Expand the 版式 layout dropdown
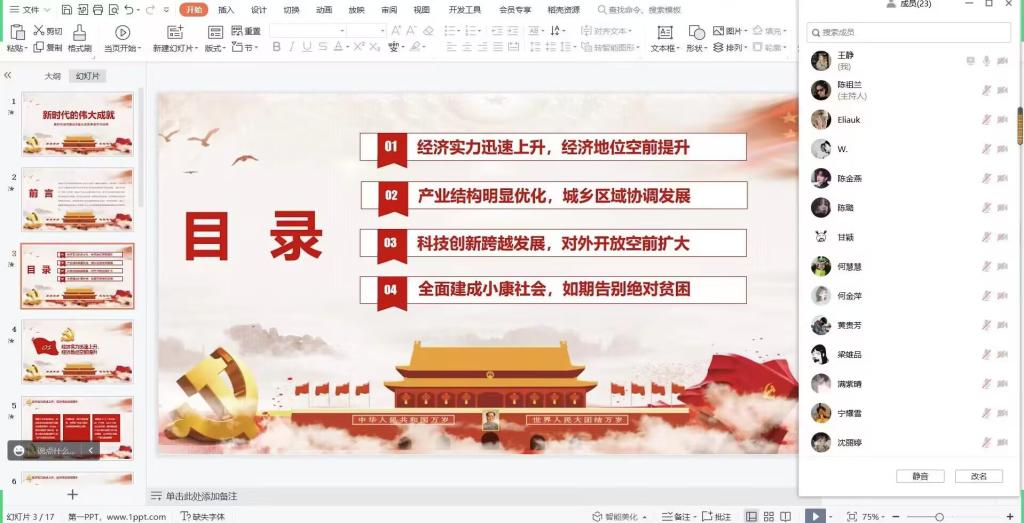 [x=224, y=48]
